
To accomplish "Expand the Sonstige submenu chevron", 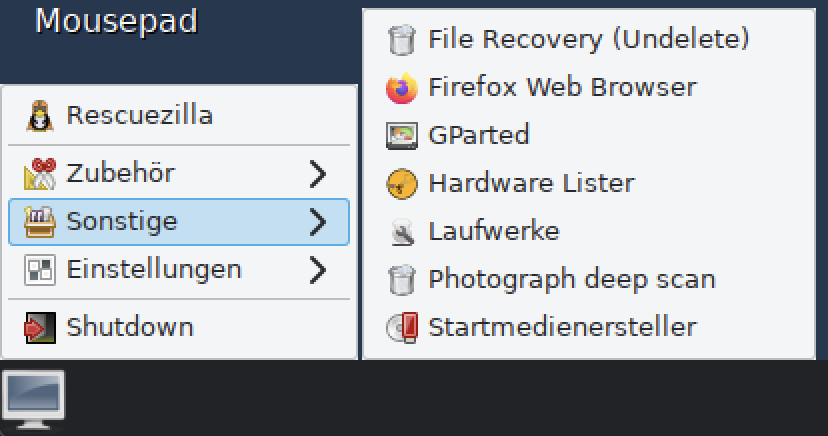I will tap(317, 222).
